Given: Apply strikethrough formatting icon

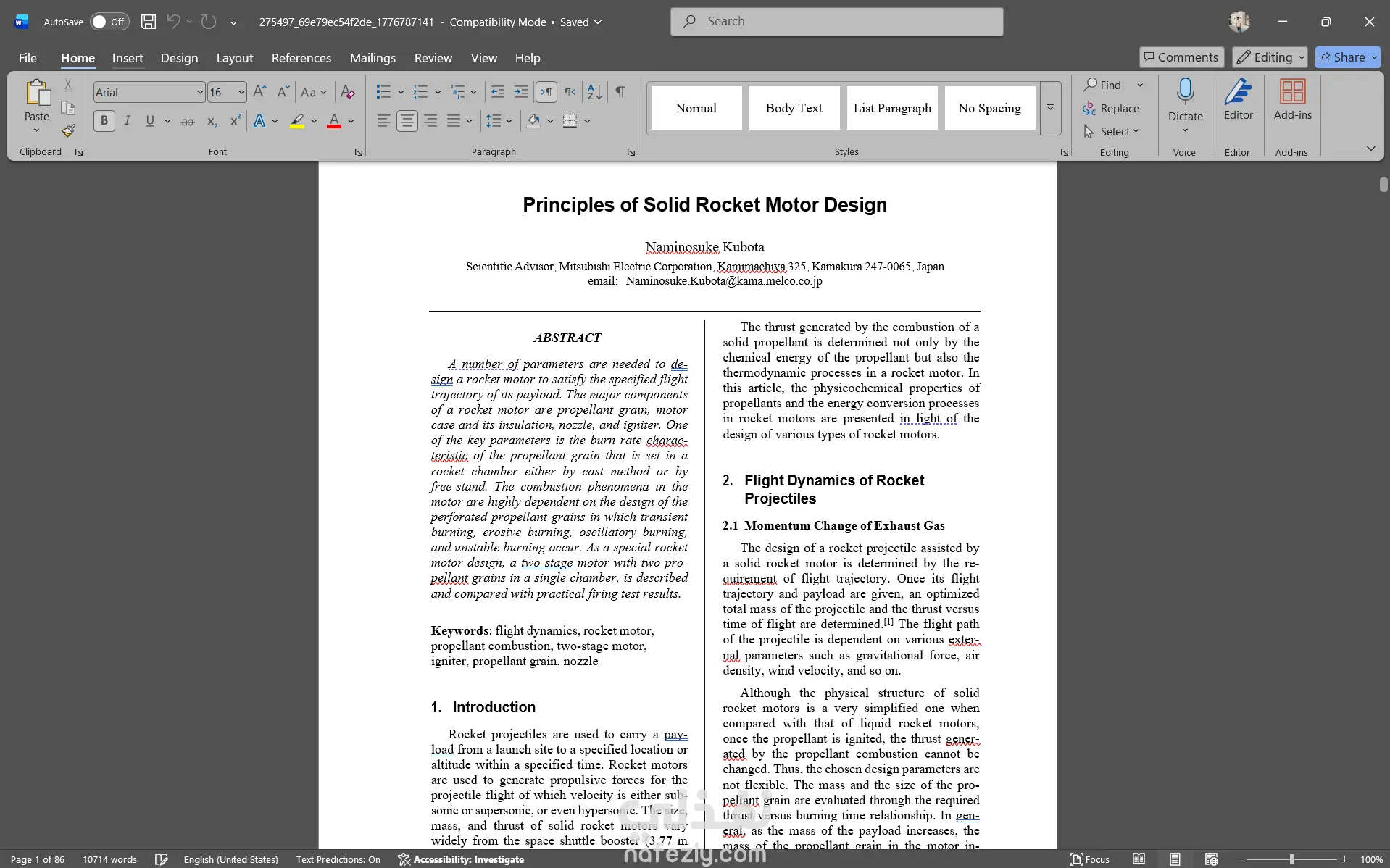Looking at the screenshot, I should (x=188, y=121).
